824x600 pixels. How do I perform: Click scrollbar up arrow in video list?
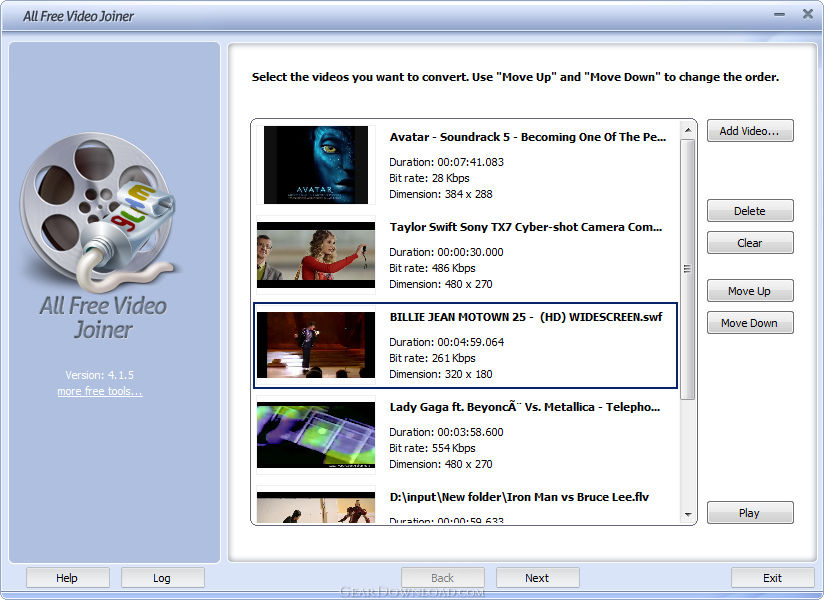click(x=688, y=130)
